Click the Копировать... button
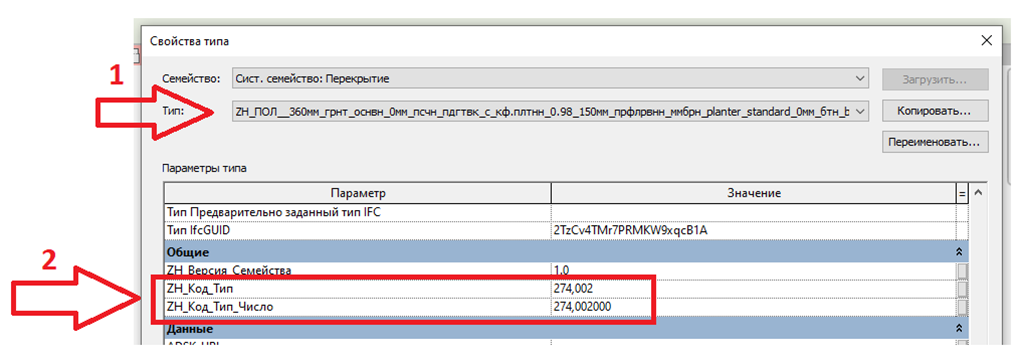 tap(935, 111)
